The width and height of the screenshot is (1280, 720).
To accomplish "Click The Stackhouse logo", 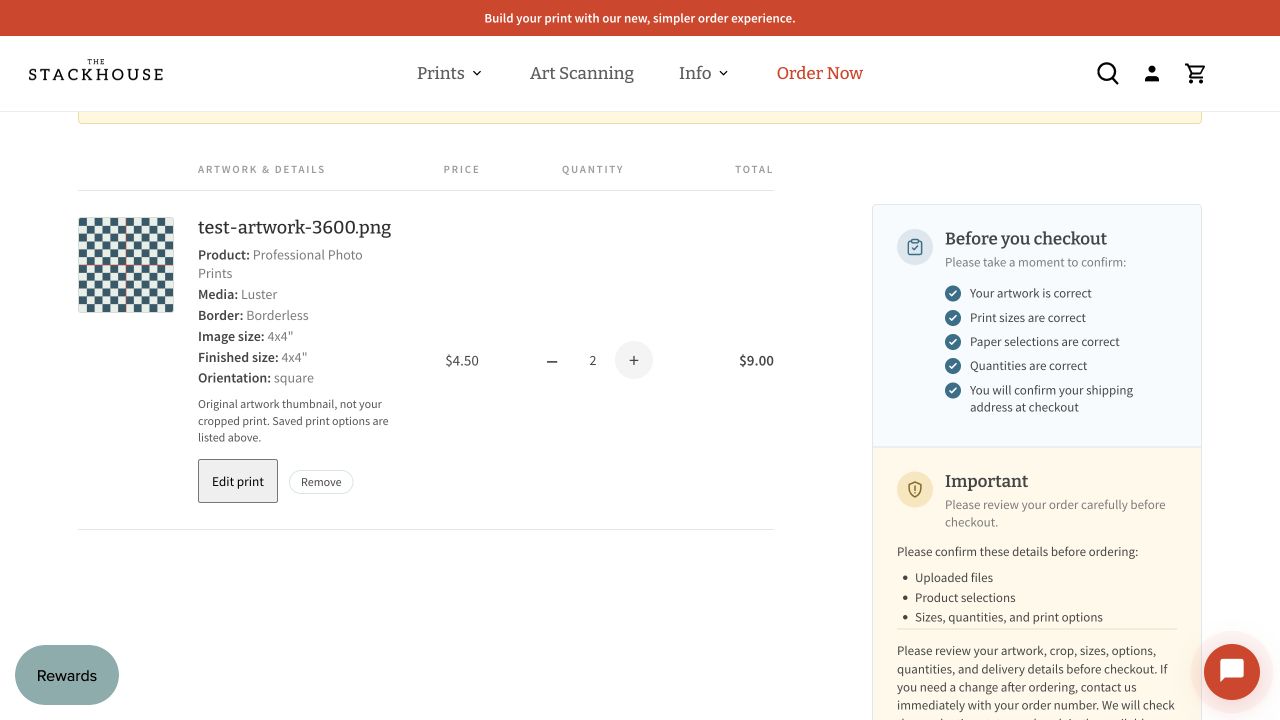I will pos(96,70).
